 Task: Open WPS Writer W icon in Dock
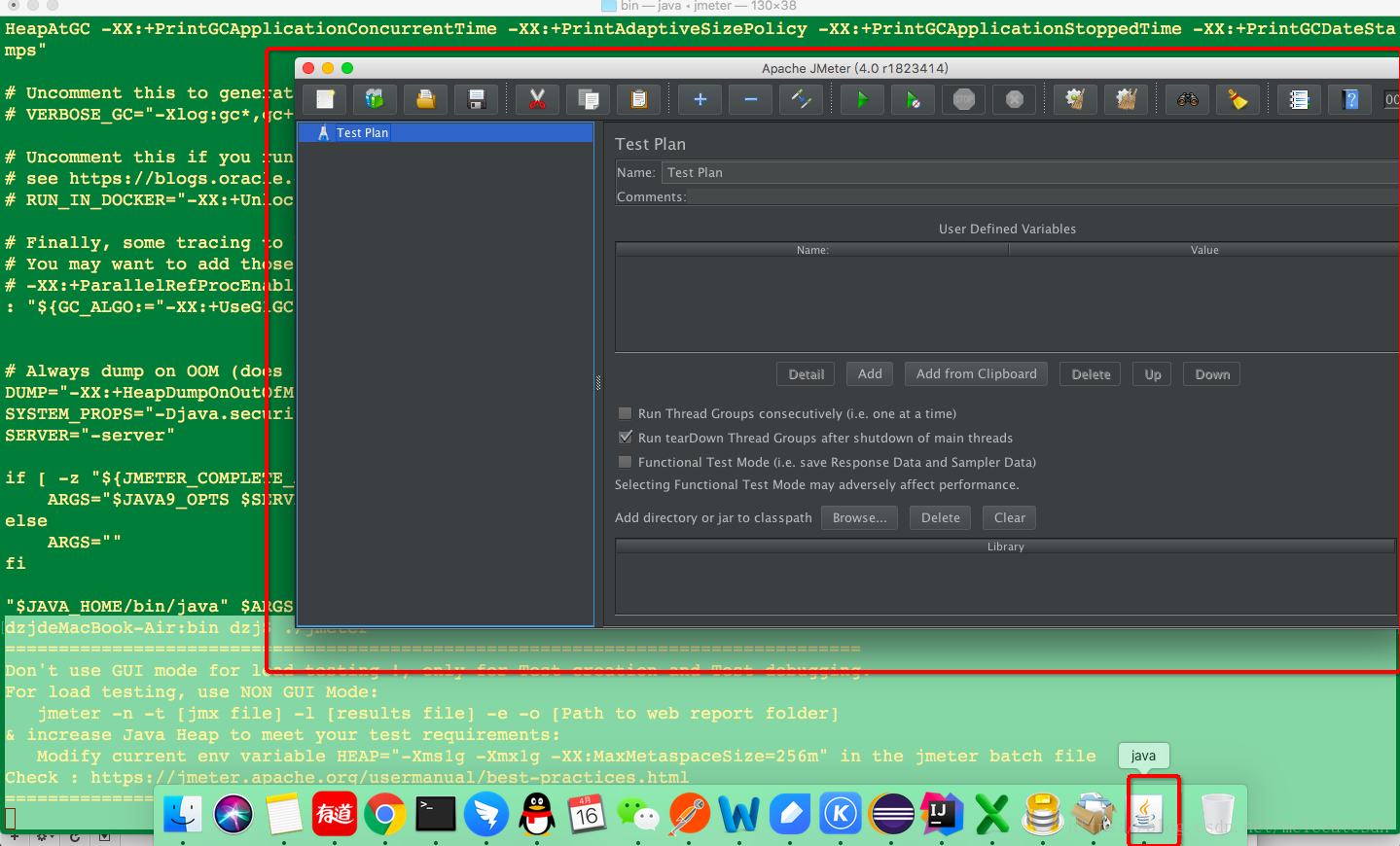click(739, 814)
